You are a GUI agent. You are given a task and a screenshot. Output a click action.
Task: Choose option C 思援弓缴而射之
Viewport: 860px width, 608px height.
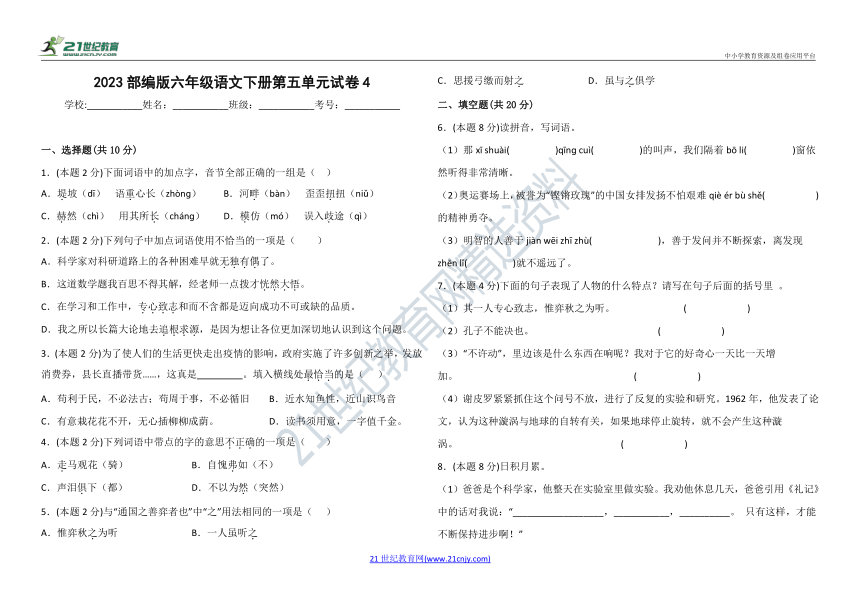(x=480, y=81)
